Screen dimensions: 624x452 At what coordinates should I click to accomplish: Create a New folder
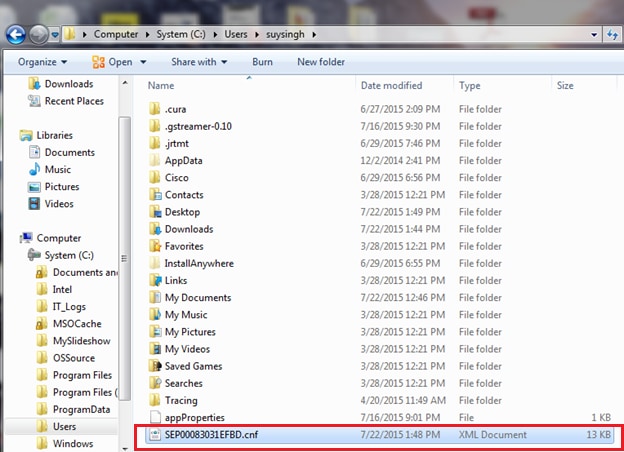click(321, 62)
